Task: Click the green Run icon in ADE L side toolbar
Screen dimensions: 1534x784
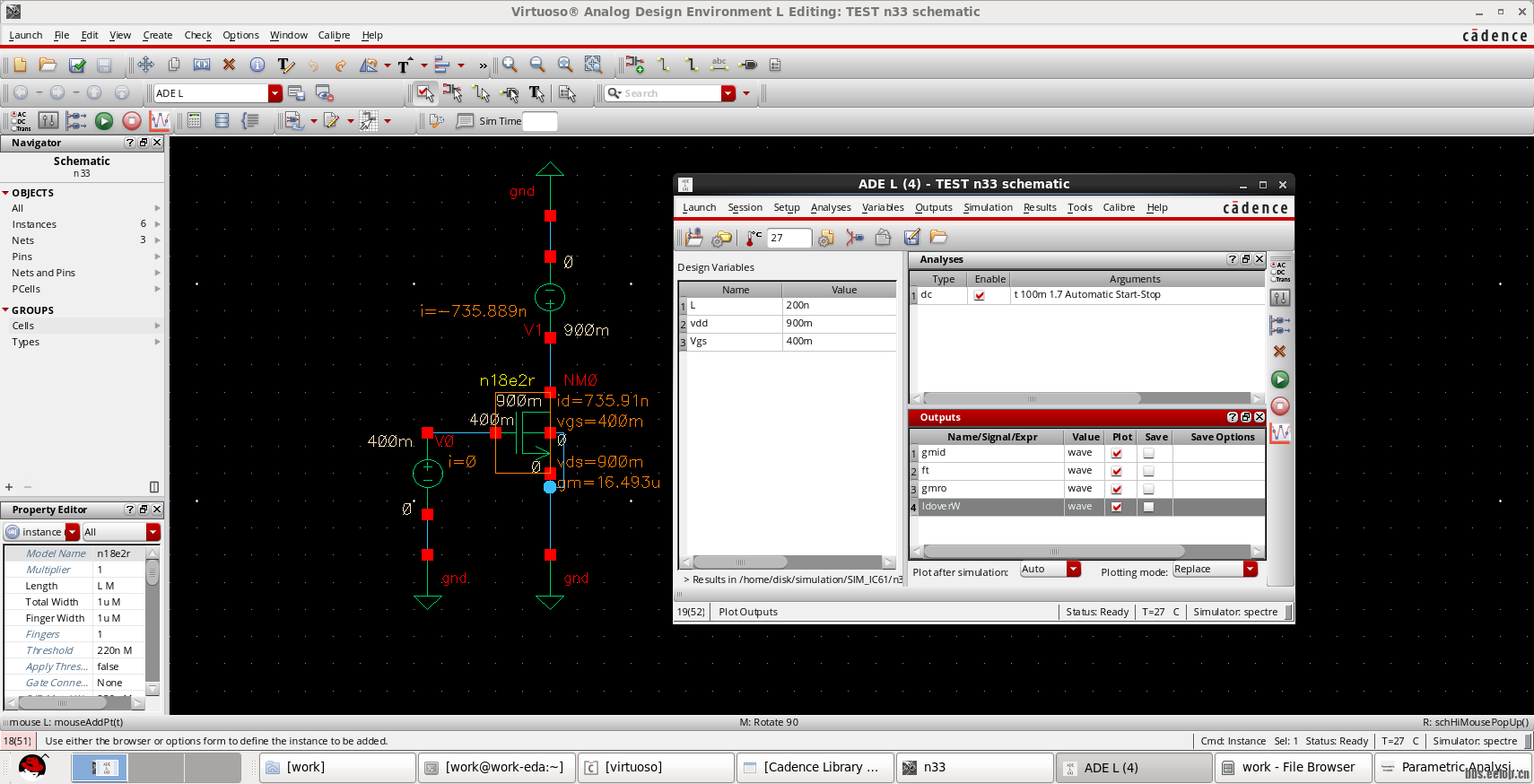Action: click(x=1280, y=379)
